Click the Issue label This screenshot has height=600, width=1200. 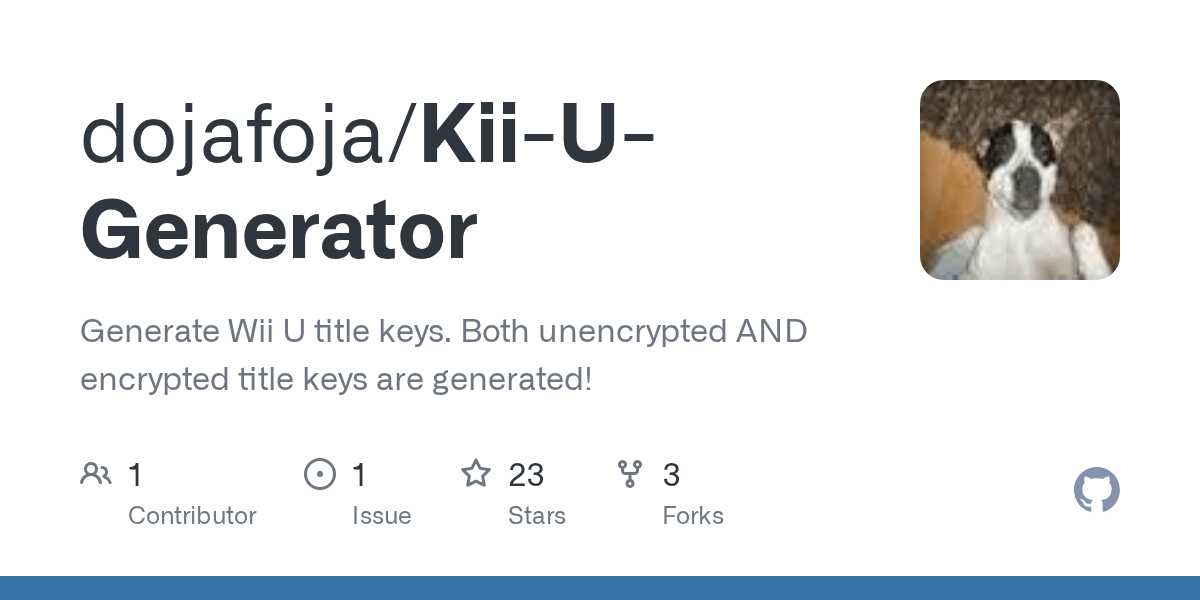(381, 516)
